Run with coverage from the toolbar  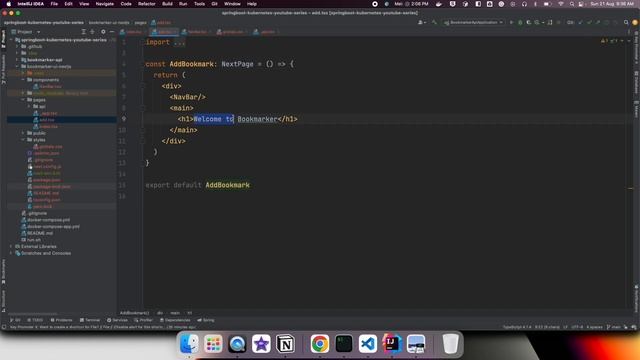click(x=529, y=22)
